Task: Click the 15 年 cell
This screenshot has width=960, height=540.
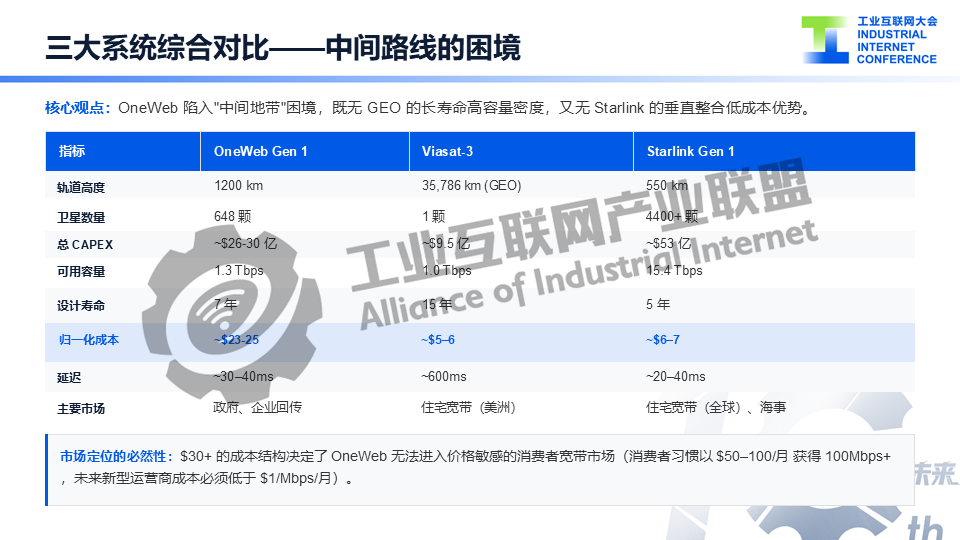Action: click(x=437, y=304)
